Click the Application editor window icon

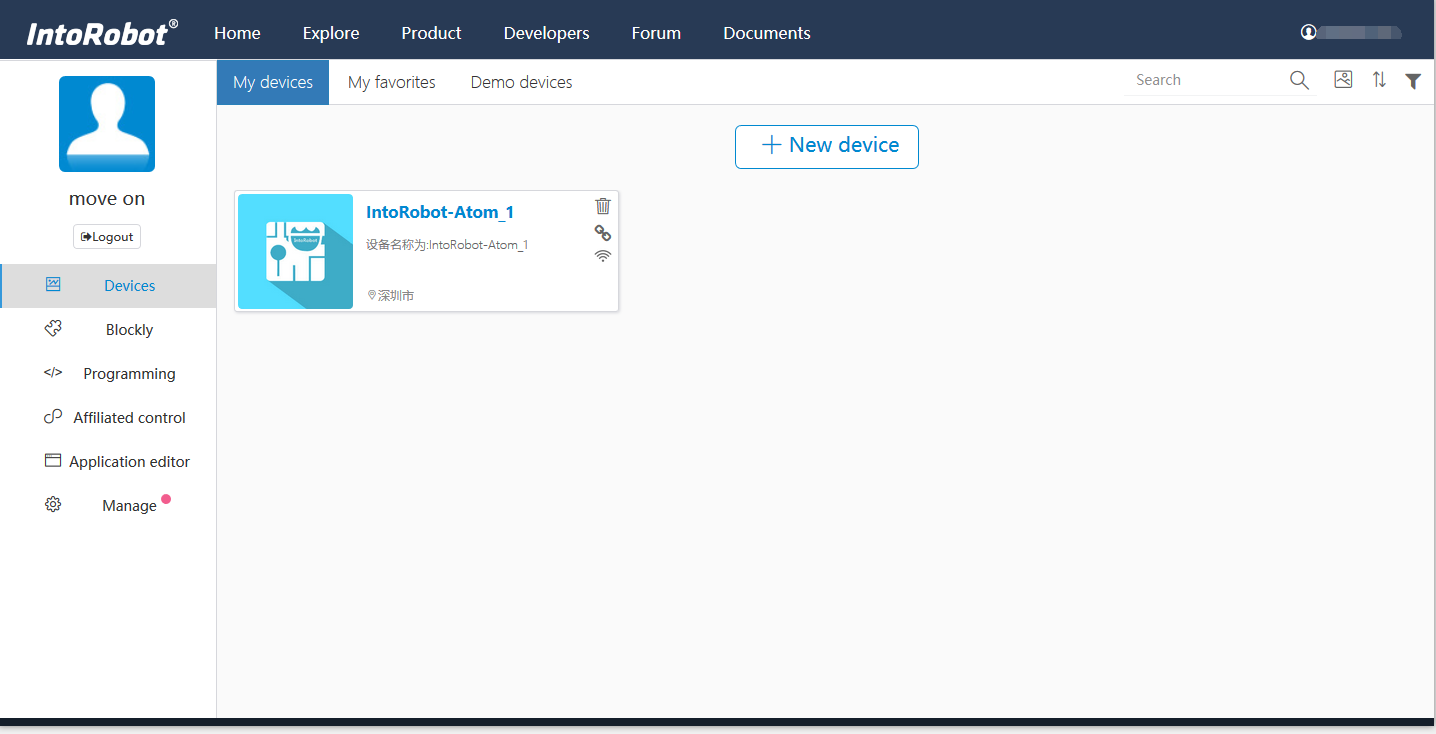[53, 461]
